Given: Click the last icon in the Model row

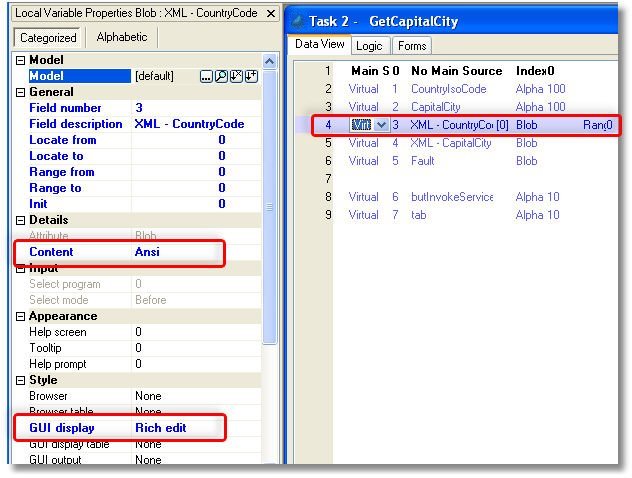Looking at the screenshot, I should click(x=250, y=76).
